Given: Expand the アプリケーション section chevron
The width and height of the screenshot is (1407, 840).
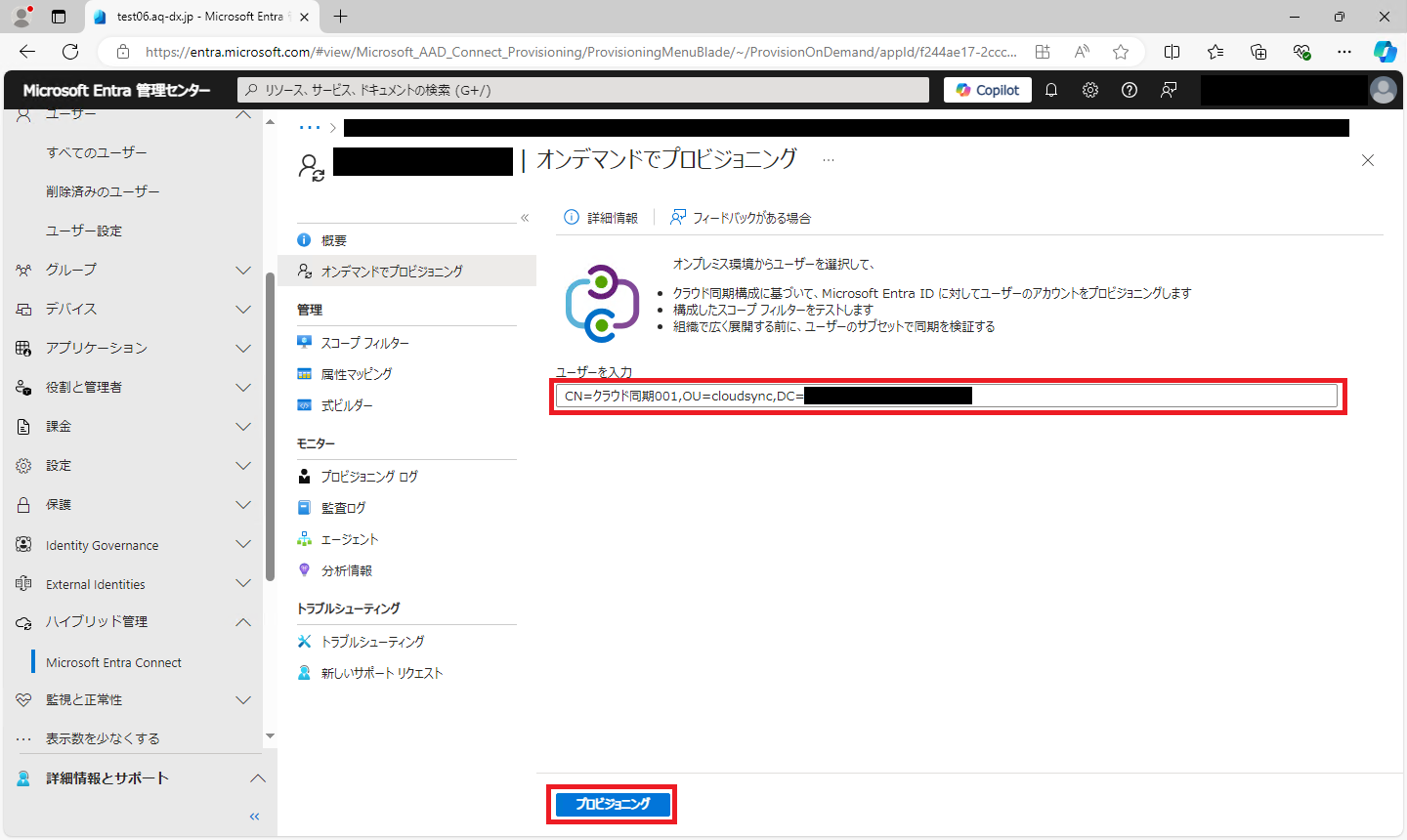Looking at the screenshot, I should click(243, 348).
